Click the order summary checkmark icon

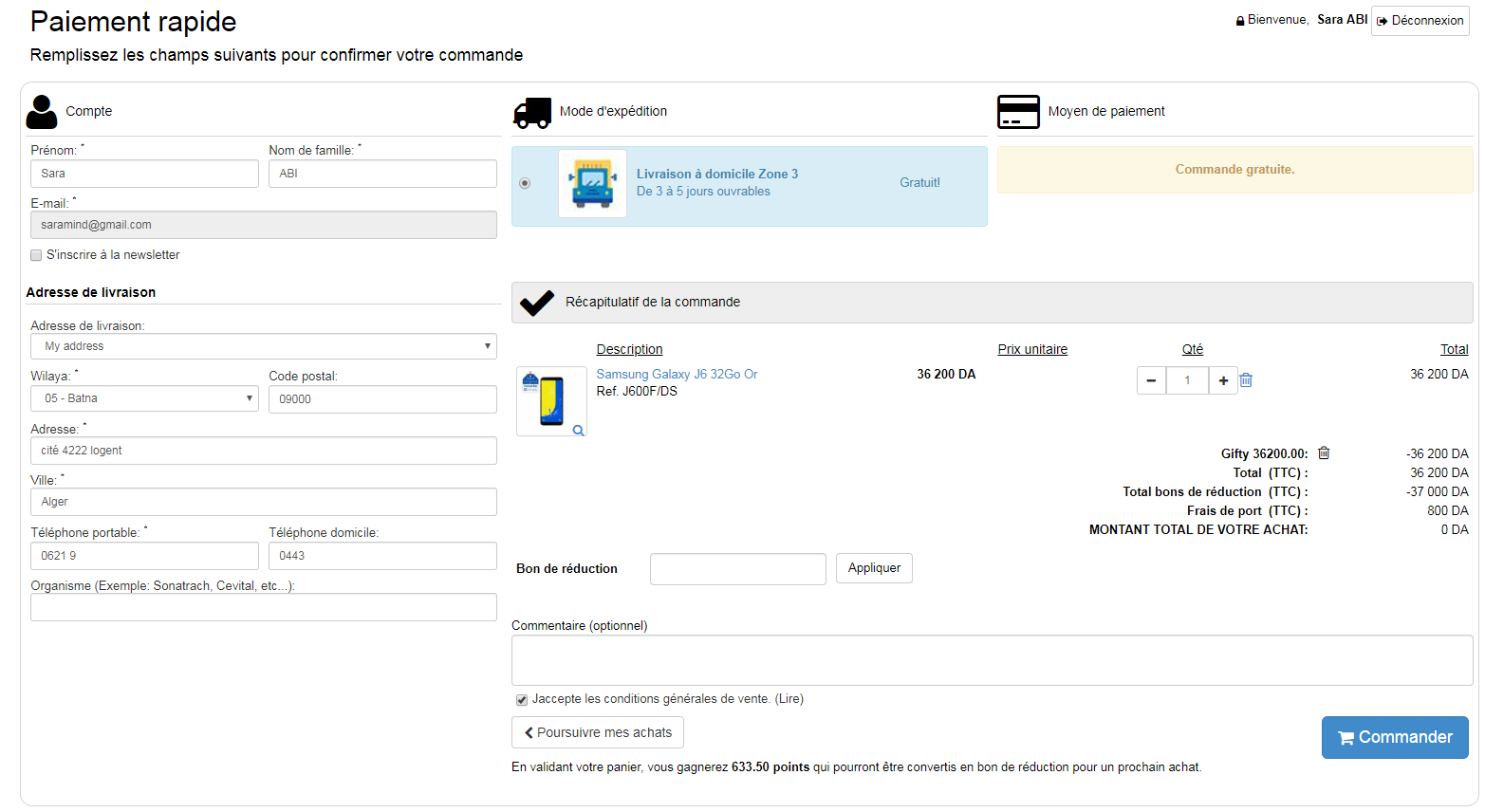point(537,303)
